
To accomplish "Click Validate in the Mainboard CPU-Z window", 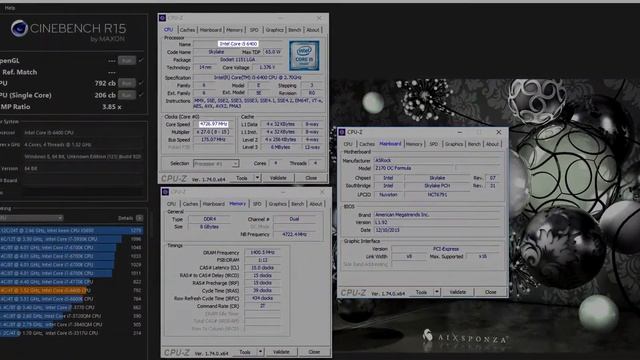I will pos(458,292).
